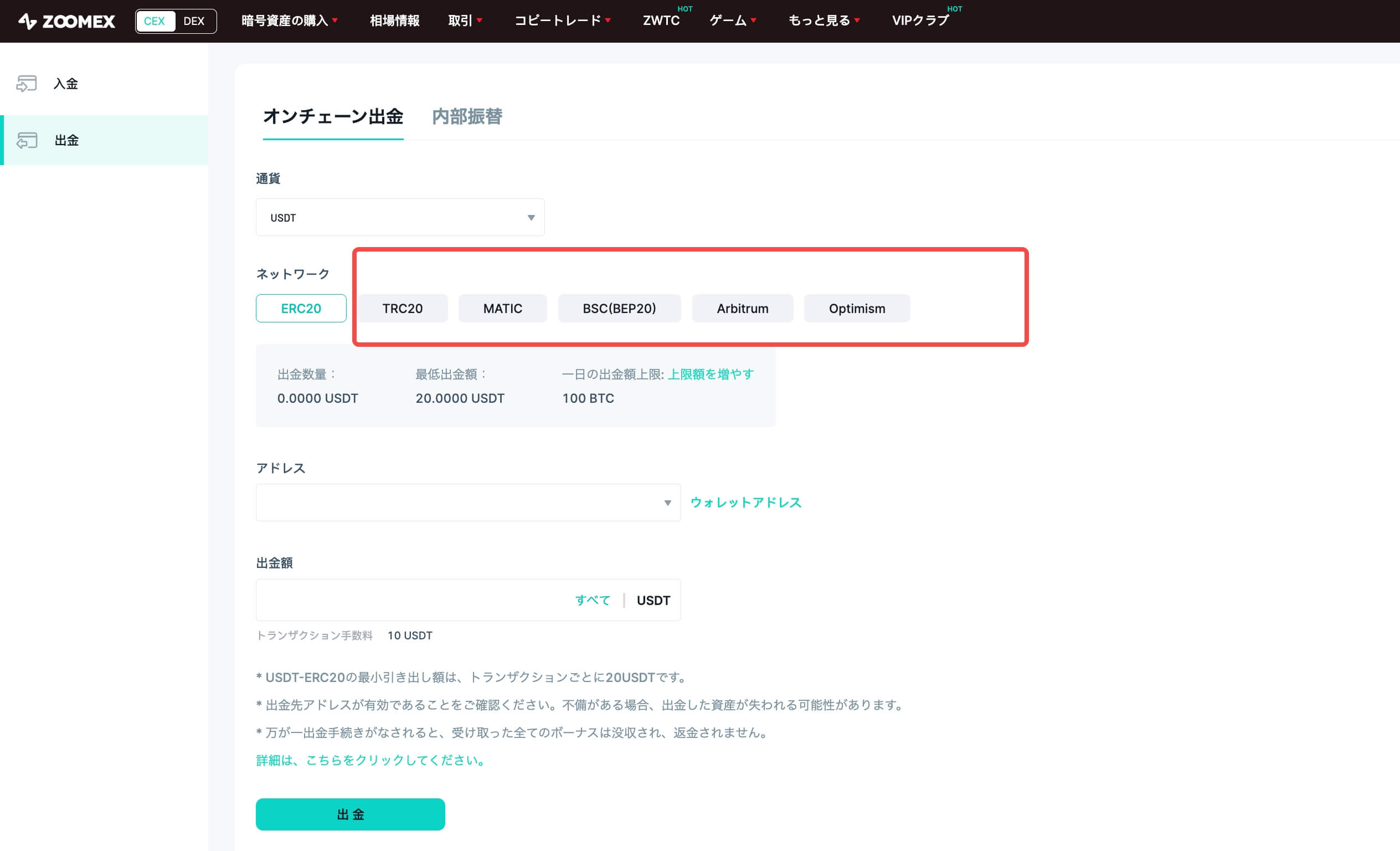This screenshot has width=1400, height=851.
Task: Click the 10 USDT transaction fee value
Action: (410, 635)
